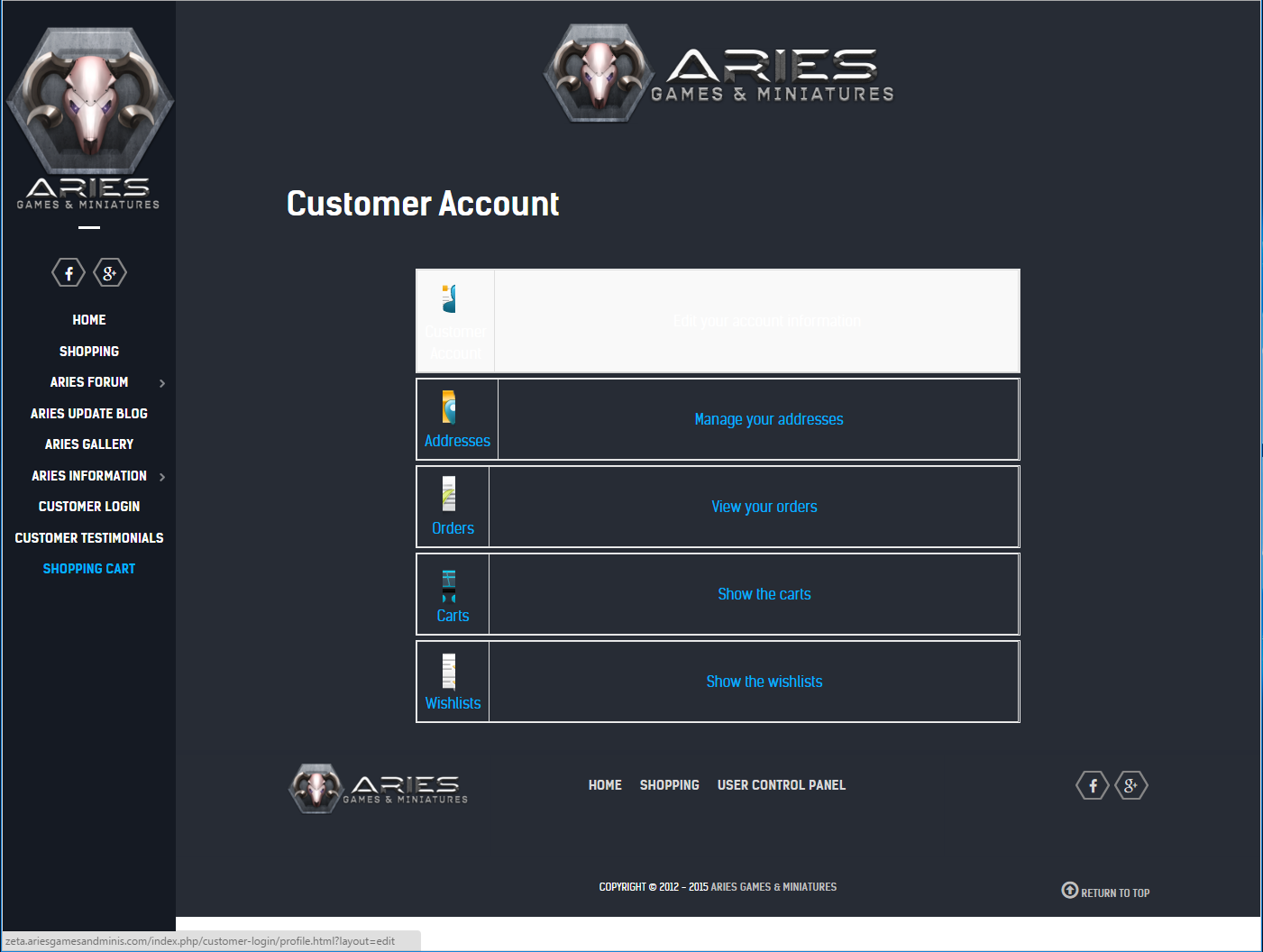Click the Wishlists label link
This screenshot has height=952, width=1263.
(x=453, y=703)
